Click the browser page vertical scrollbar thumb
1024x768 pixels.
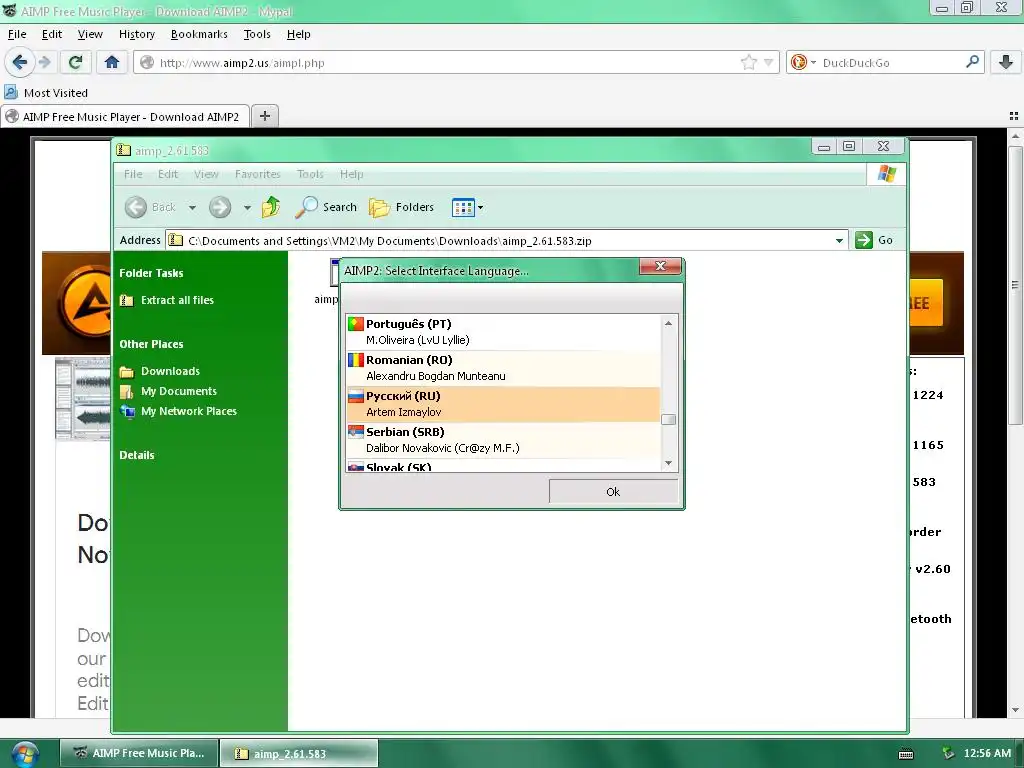click(1014, 284)
